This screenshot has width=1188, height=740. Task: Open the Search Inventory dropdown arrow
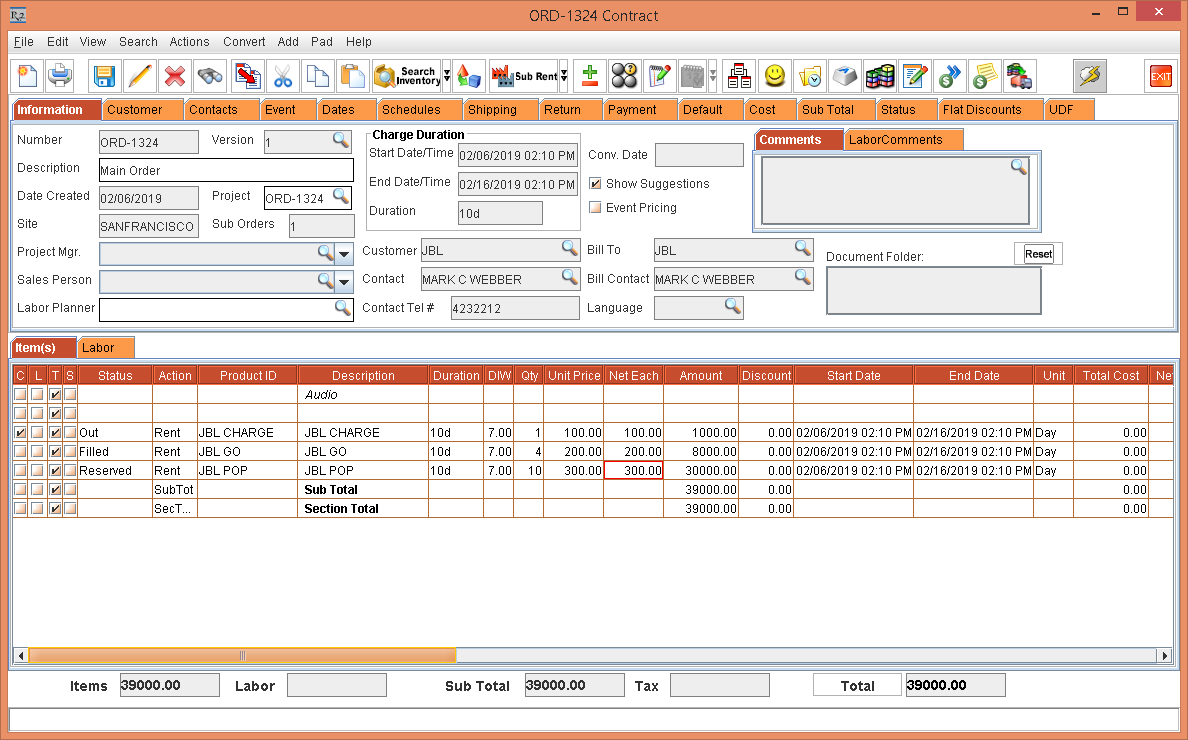[446, 76]
